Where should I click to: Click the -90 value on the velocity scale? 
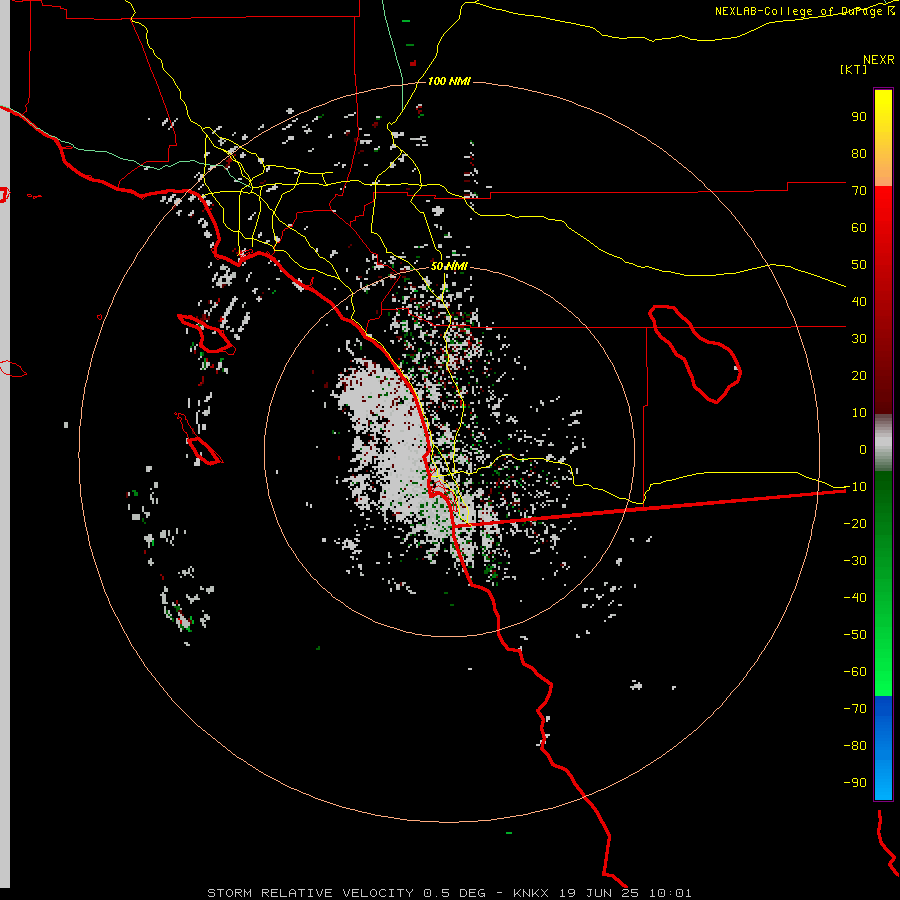coord(855,783)
